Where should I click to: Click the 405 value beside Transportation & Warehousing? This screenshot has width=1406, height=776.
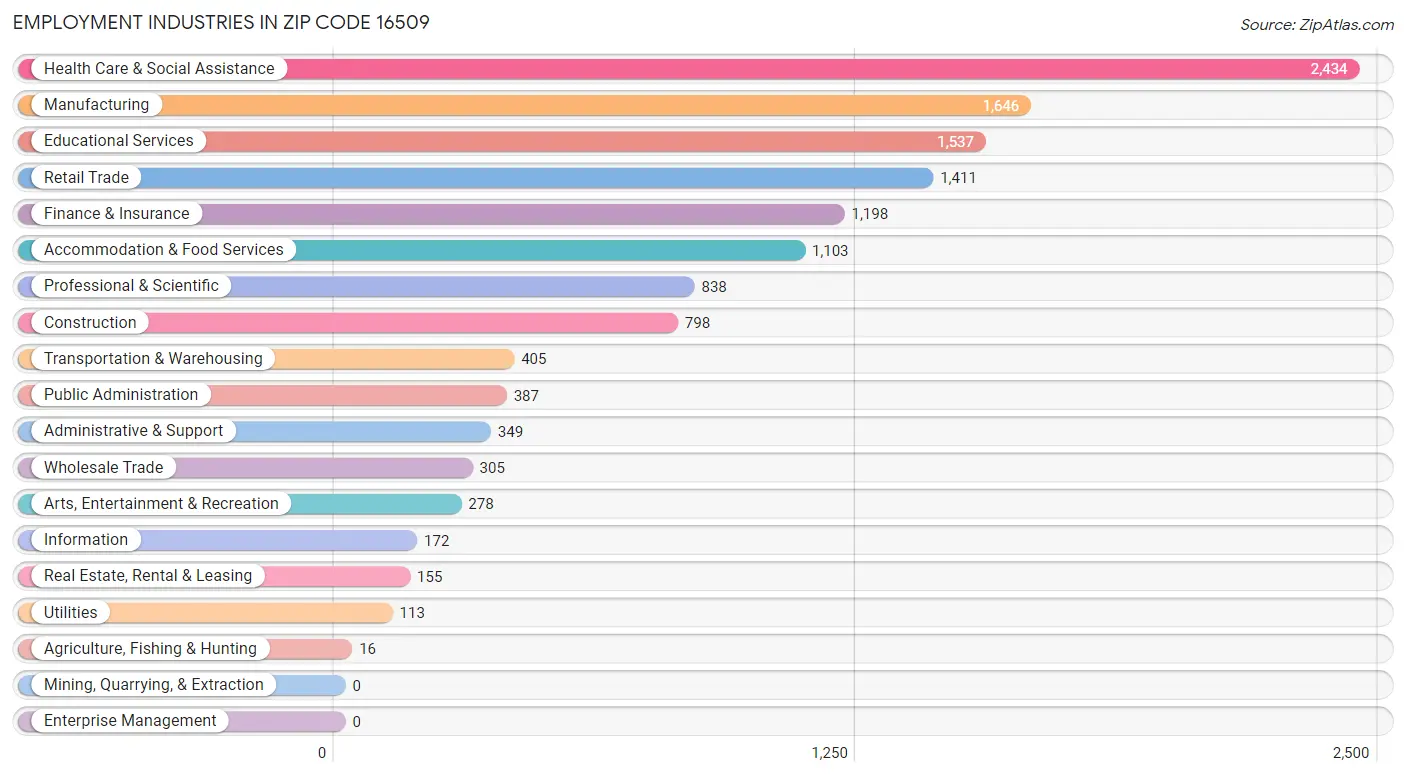534,359
